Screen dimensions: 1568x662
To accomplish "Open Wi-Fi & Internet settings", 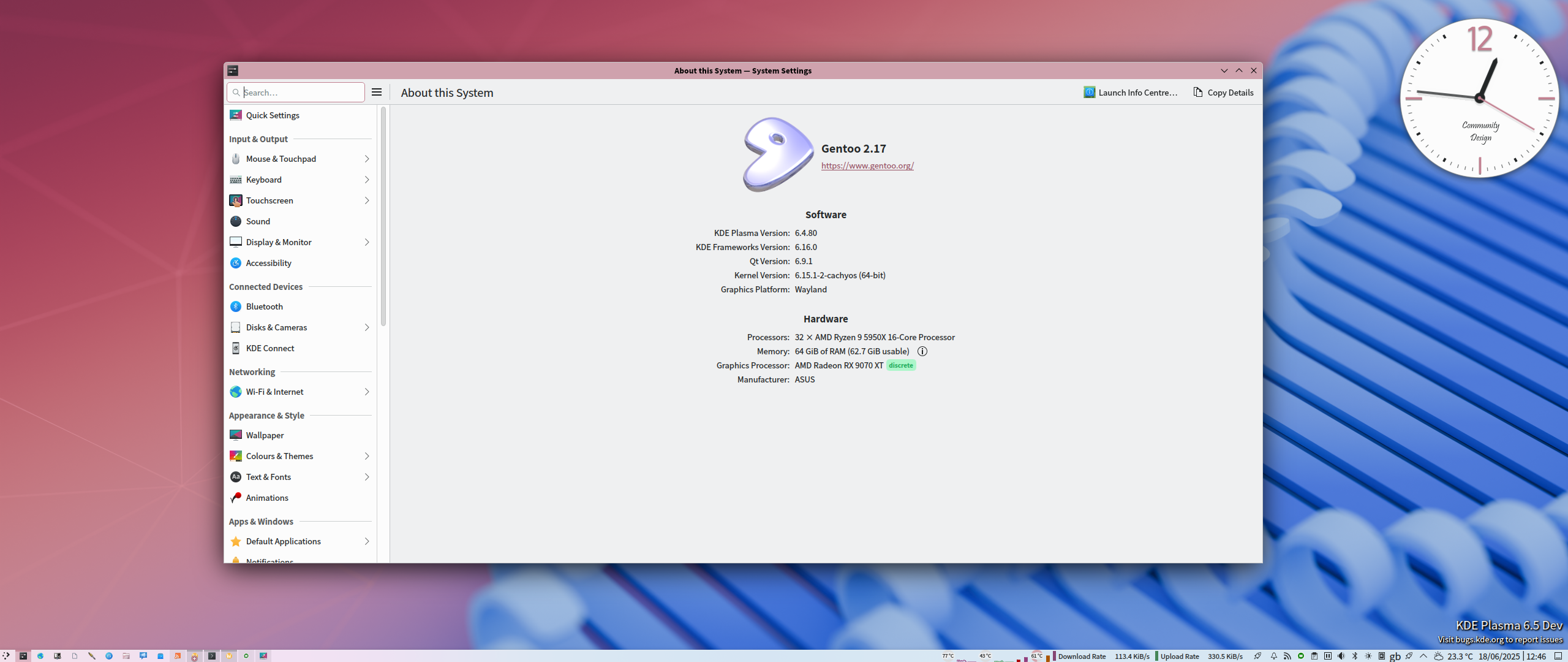I will [300, 392].
